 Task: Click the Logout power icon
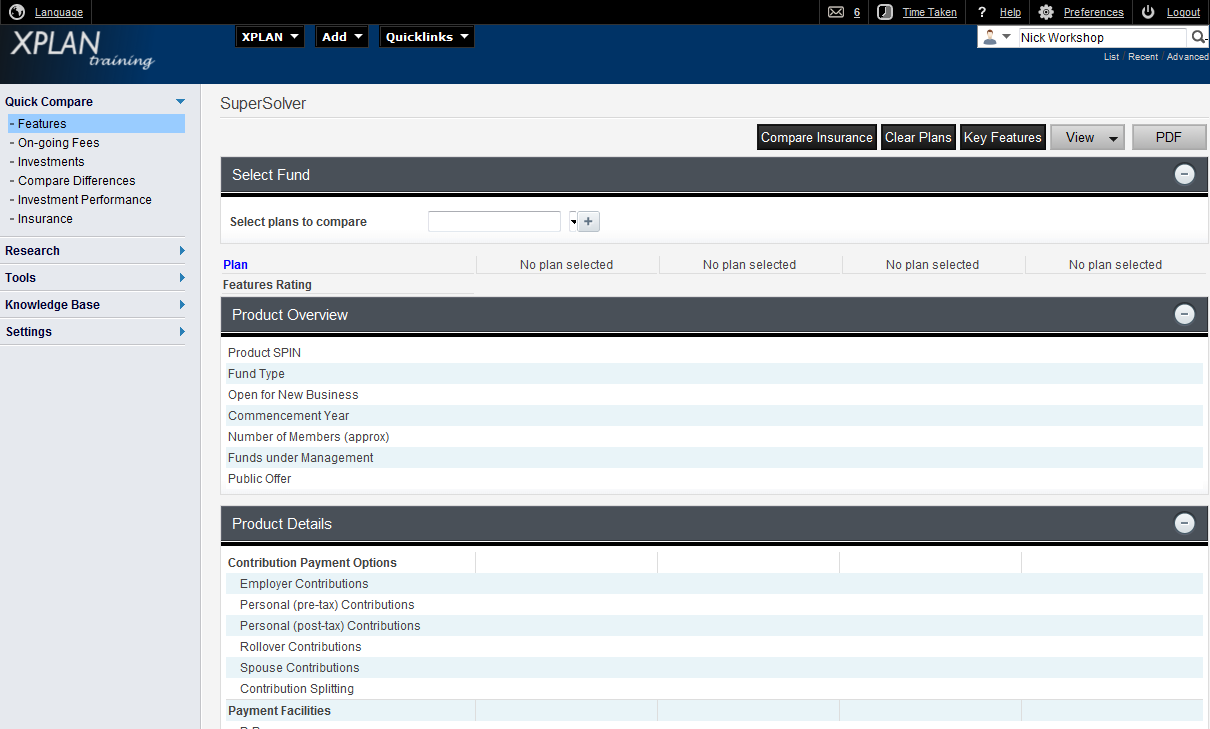1148,12
